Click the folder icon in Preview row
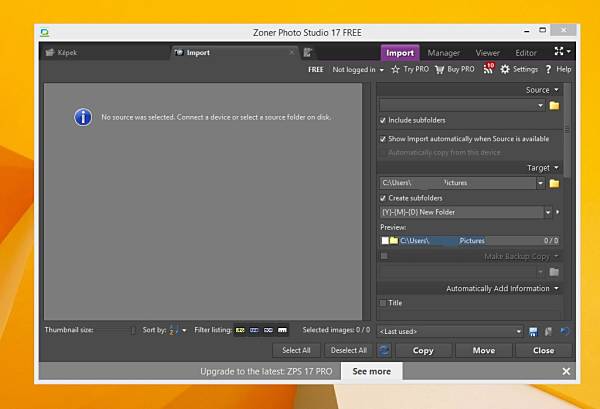The image size is (600, 409). [x=394, y=240]
